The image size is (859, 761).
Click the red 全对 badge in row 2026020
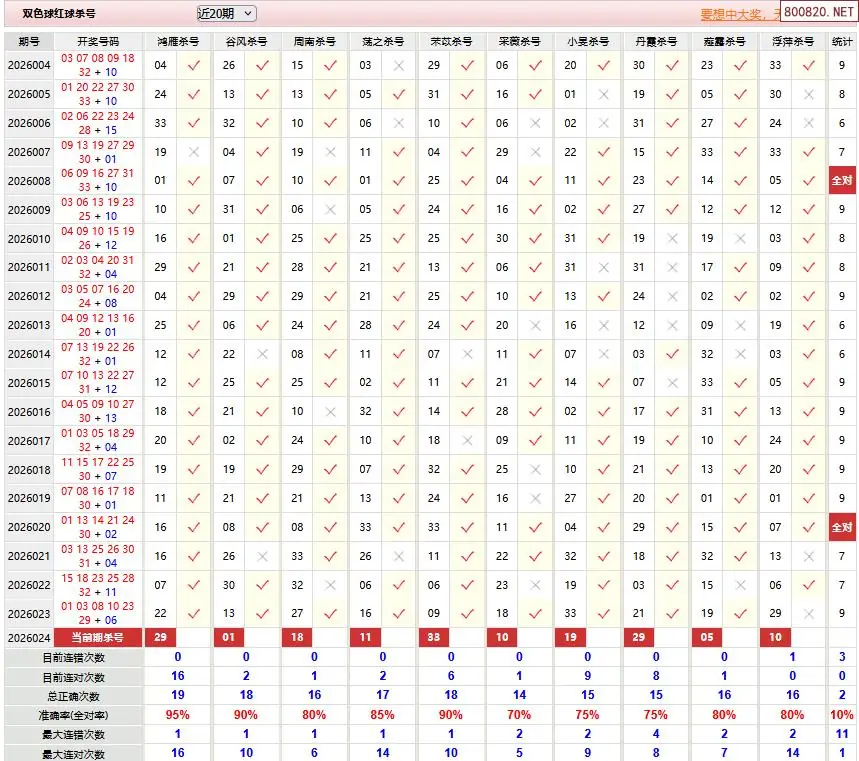click(x=842, y=527)
